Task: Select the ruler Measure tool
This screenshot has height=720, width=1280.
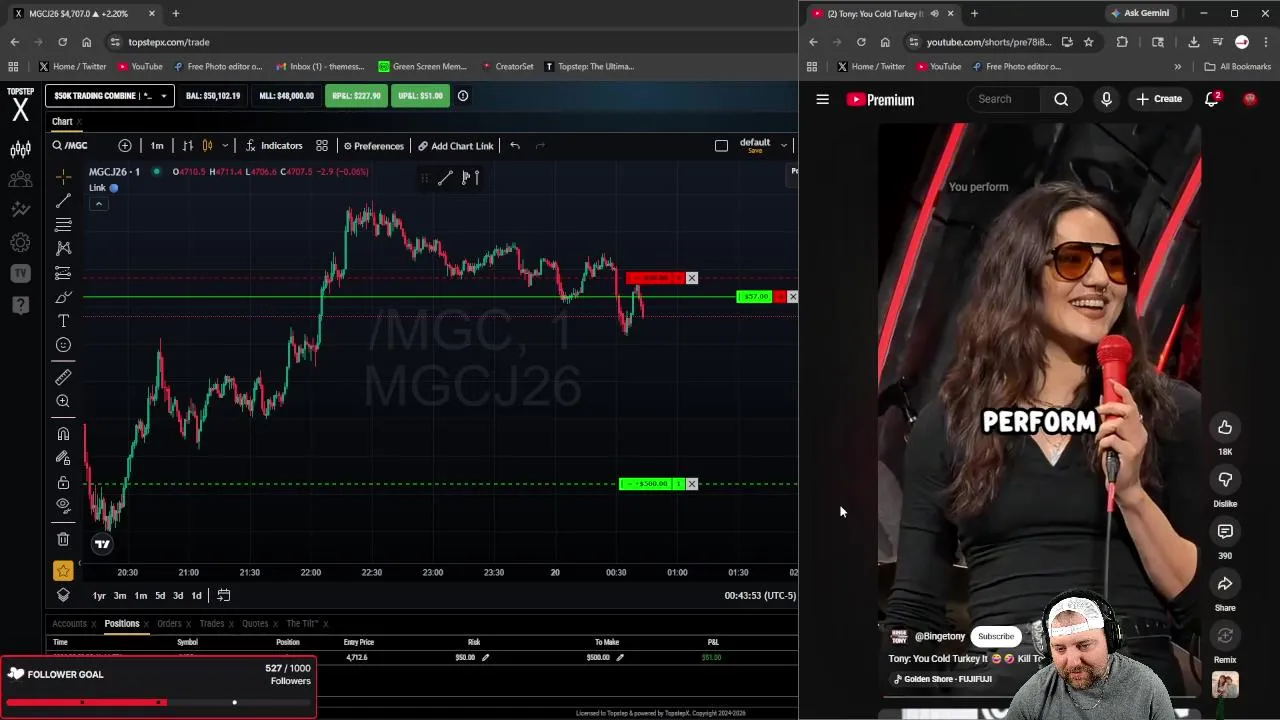Action: pyautogui.click(x=63, y=377)
